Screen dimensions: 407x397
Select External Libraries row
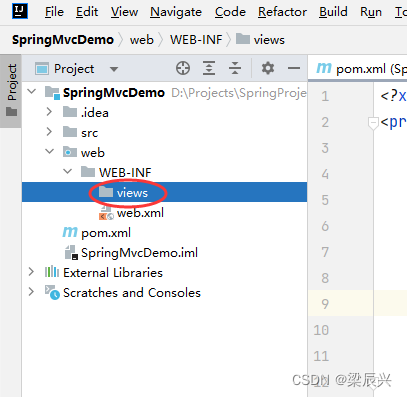[x=164, y=272]
